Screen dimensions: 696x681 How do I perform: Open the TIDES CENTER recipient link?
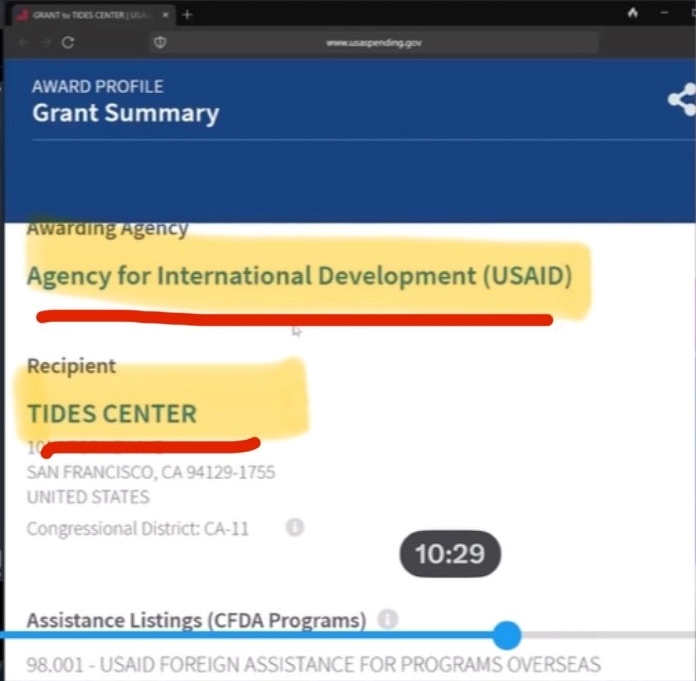tap(112, 414)
